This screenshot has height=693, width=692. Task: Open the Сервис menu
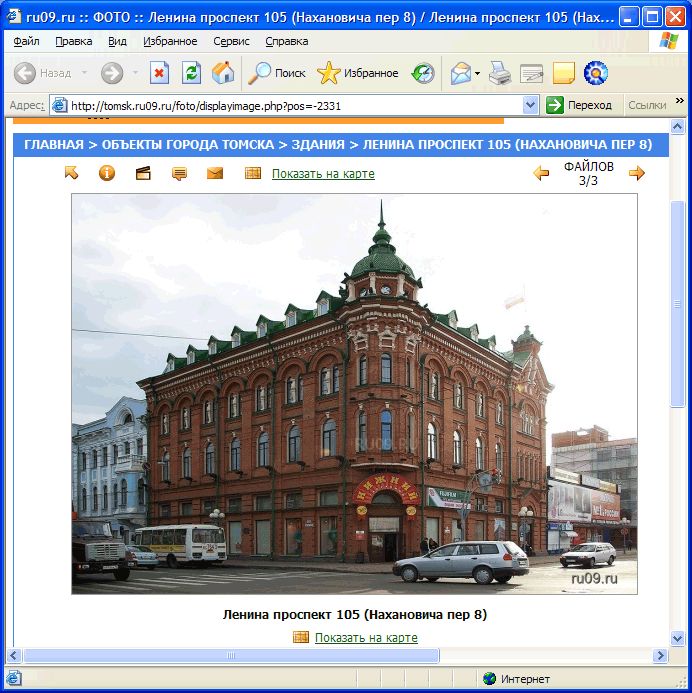pos(232,41)
